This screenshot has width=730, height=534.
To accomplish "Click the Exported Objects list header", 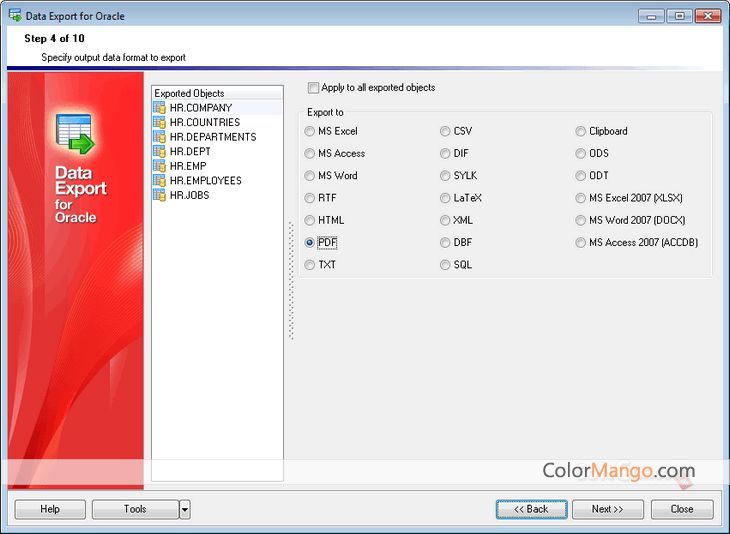I will coord(217,93).
